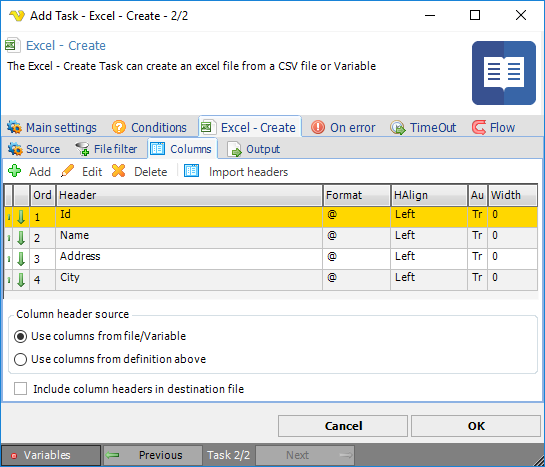The image size is (545, 467).
Task: Click the Delete toolbar label
Action: (x=151, y=172)
